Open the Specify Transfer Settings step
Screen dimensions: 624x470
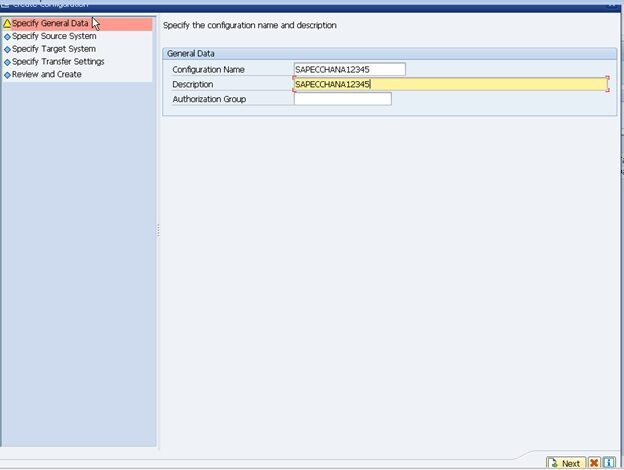58,62
